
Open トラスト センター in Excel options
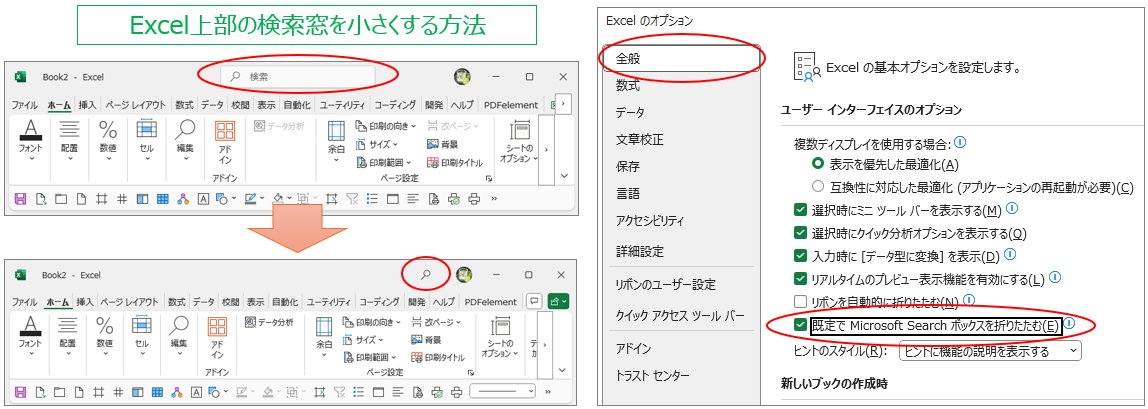tap(652, 375)
